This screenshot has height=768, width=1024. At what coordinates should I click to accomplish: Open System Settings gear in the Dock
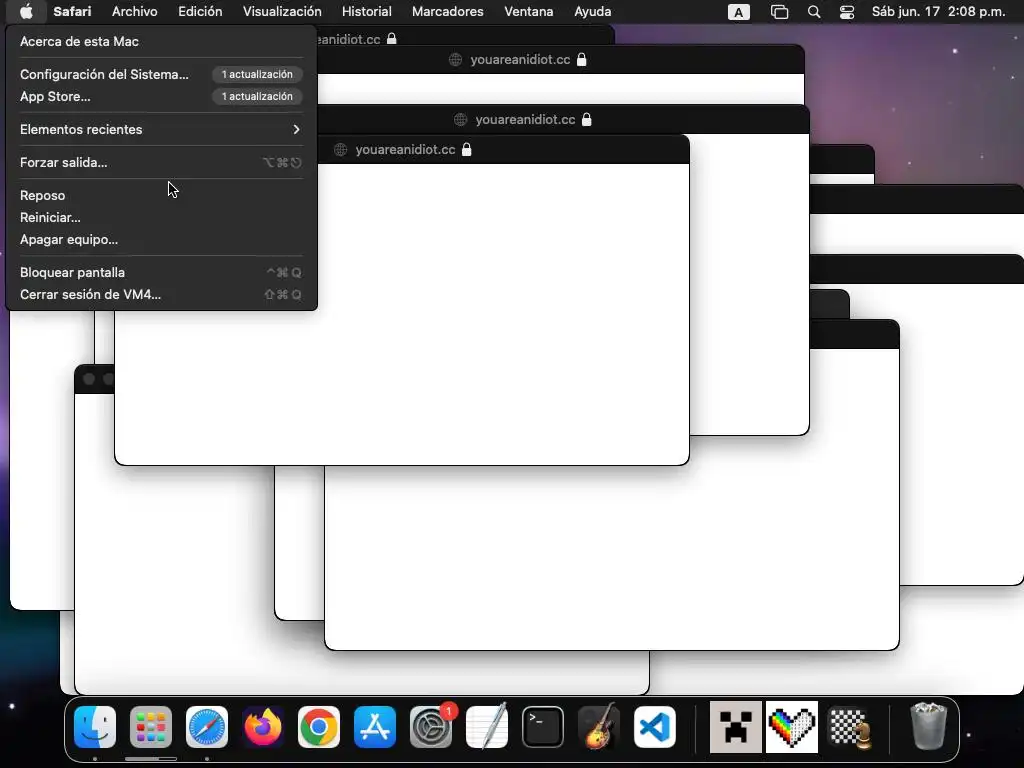[431, 727]
